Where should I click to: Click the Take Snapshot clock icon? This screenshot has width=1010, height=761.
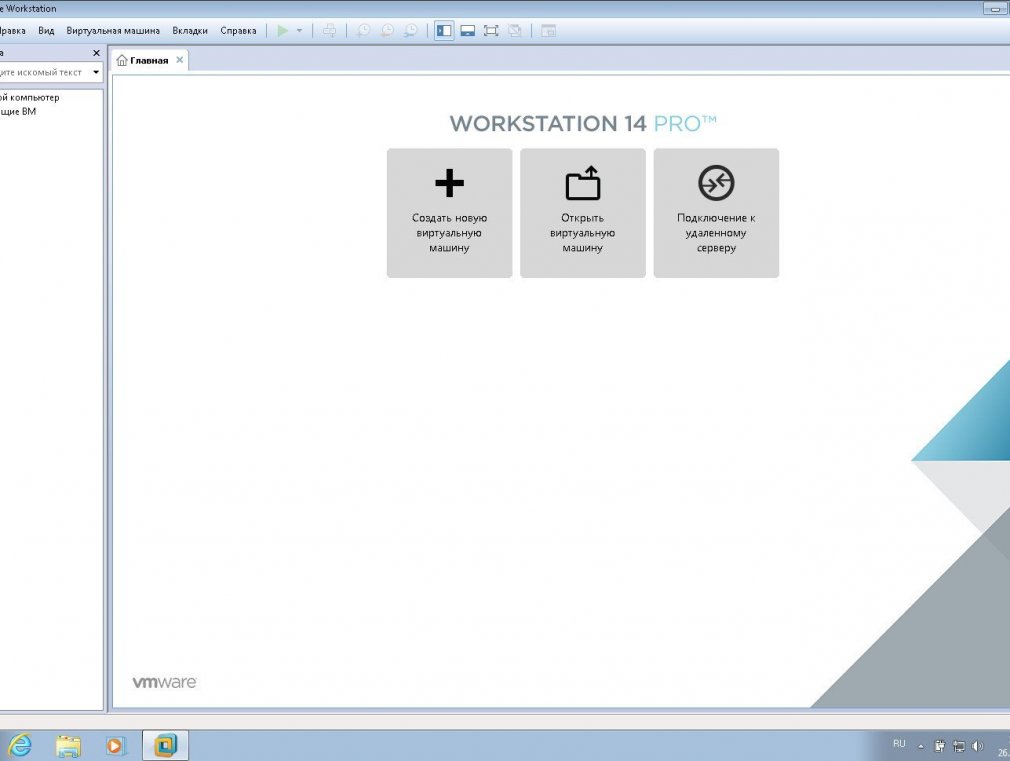click(364, 30)
